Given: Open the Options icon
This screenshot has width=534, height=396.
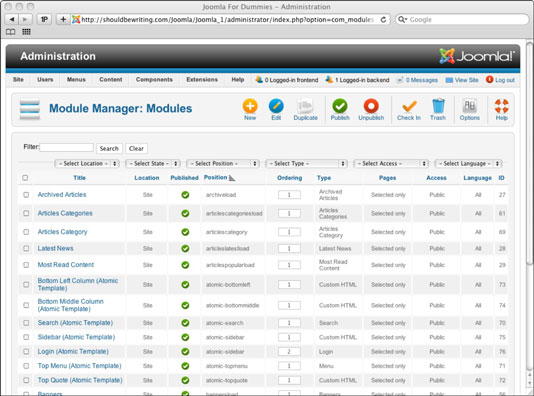Looking at the screenshot, I should (470, 106).
